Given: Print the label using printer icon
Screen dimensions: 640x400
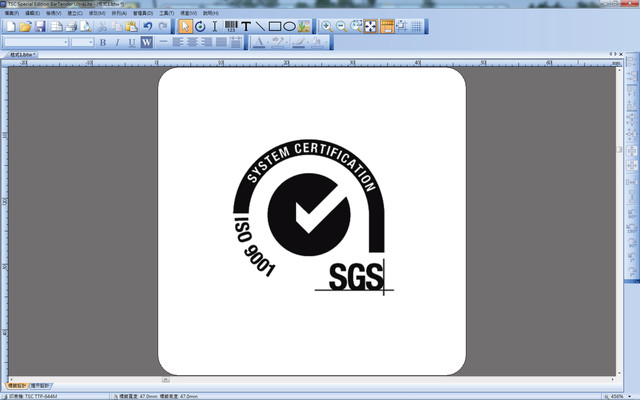Looking at the screenshot, I should tap(71, 27).
